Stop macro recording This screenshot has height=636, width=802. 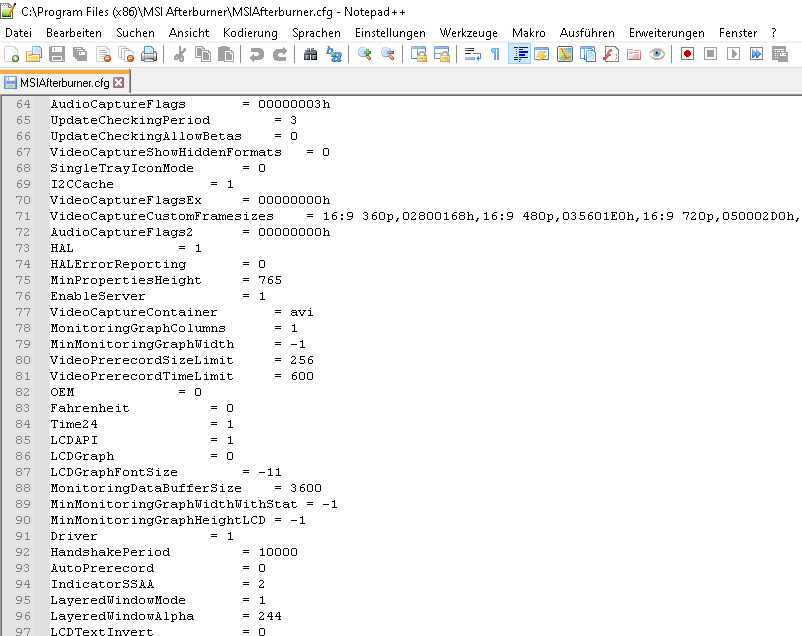pyautogui.click(x=710, y=54)
